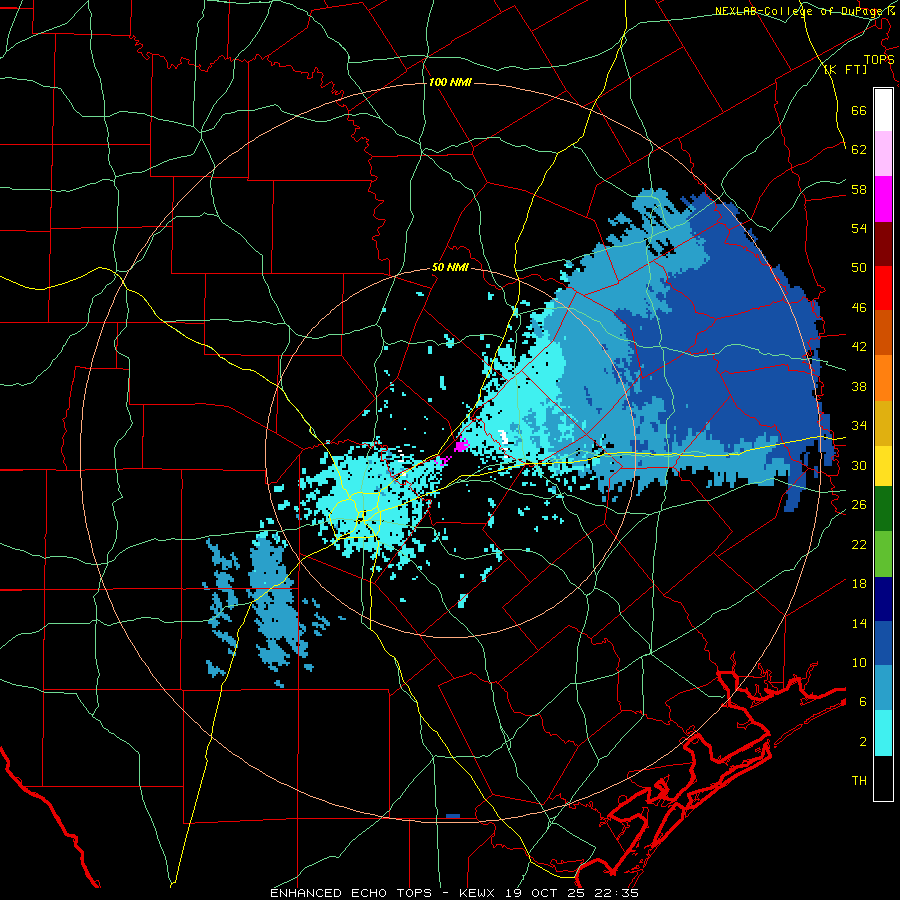Click the "30" legend value
900x900 pixels.
pos(859,465)
